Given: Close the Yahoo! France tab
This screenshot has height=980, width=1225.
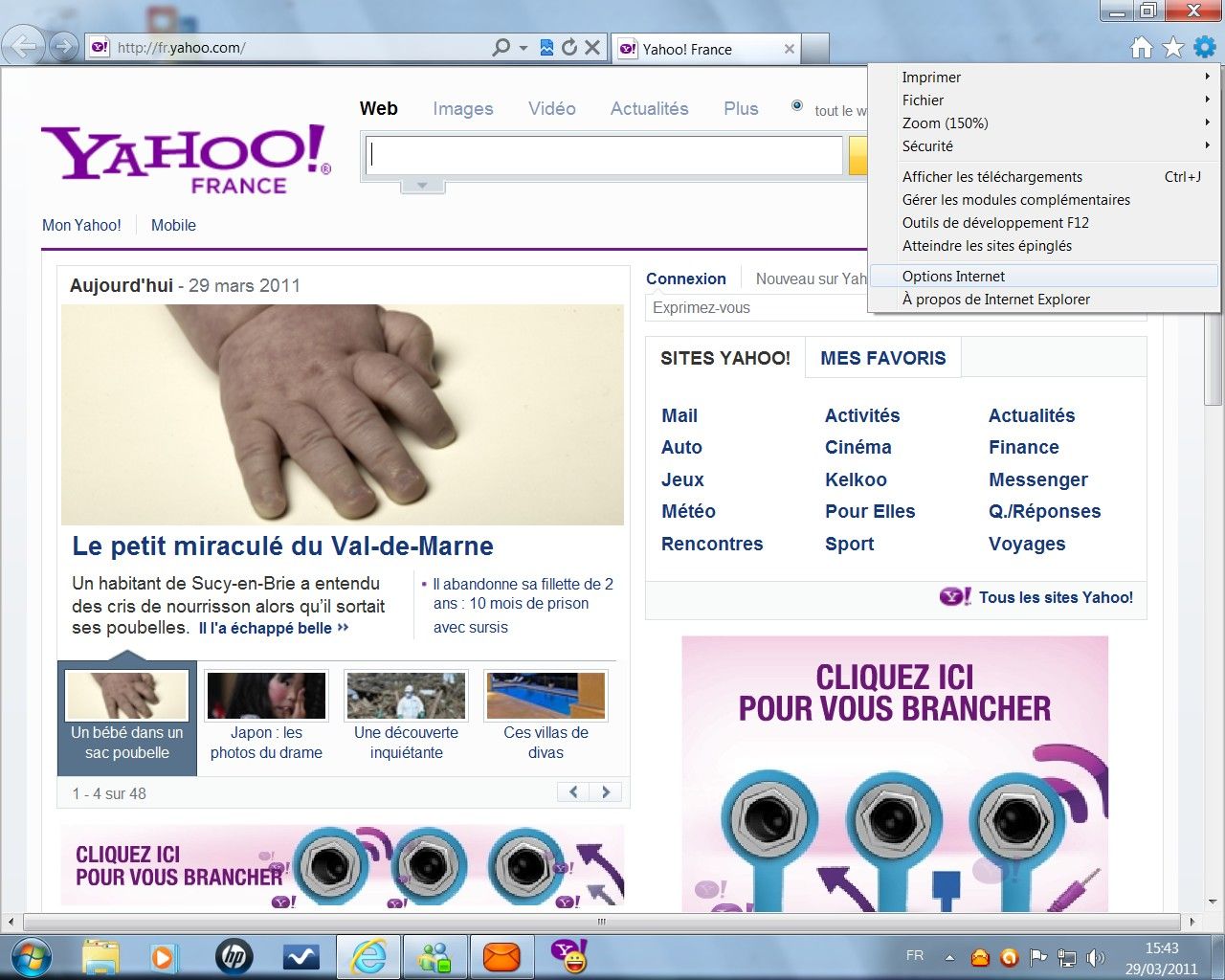Looking at the screenshot, I should [790, 49].
